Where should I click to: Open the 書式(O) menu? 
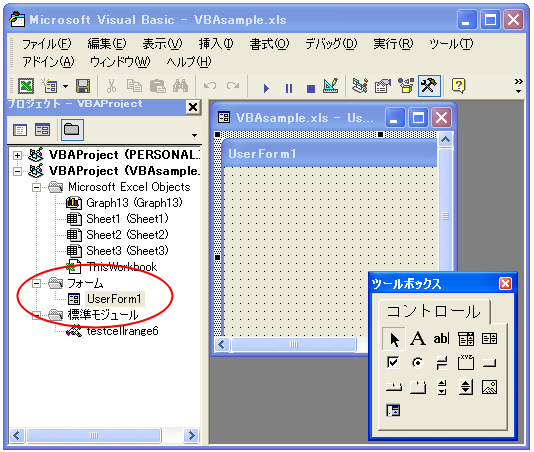coord(269,44)
